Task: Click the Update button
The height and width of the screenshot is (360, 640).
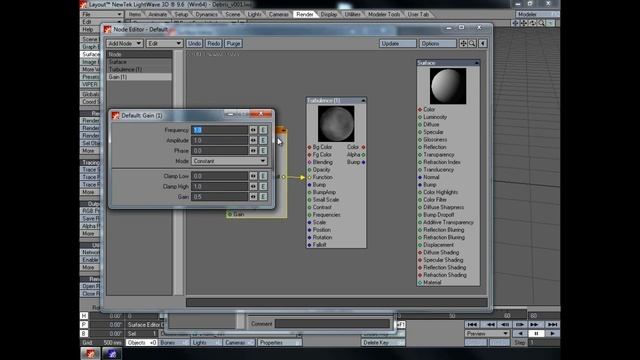Action: (398, 43)
